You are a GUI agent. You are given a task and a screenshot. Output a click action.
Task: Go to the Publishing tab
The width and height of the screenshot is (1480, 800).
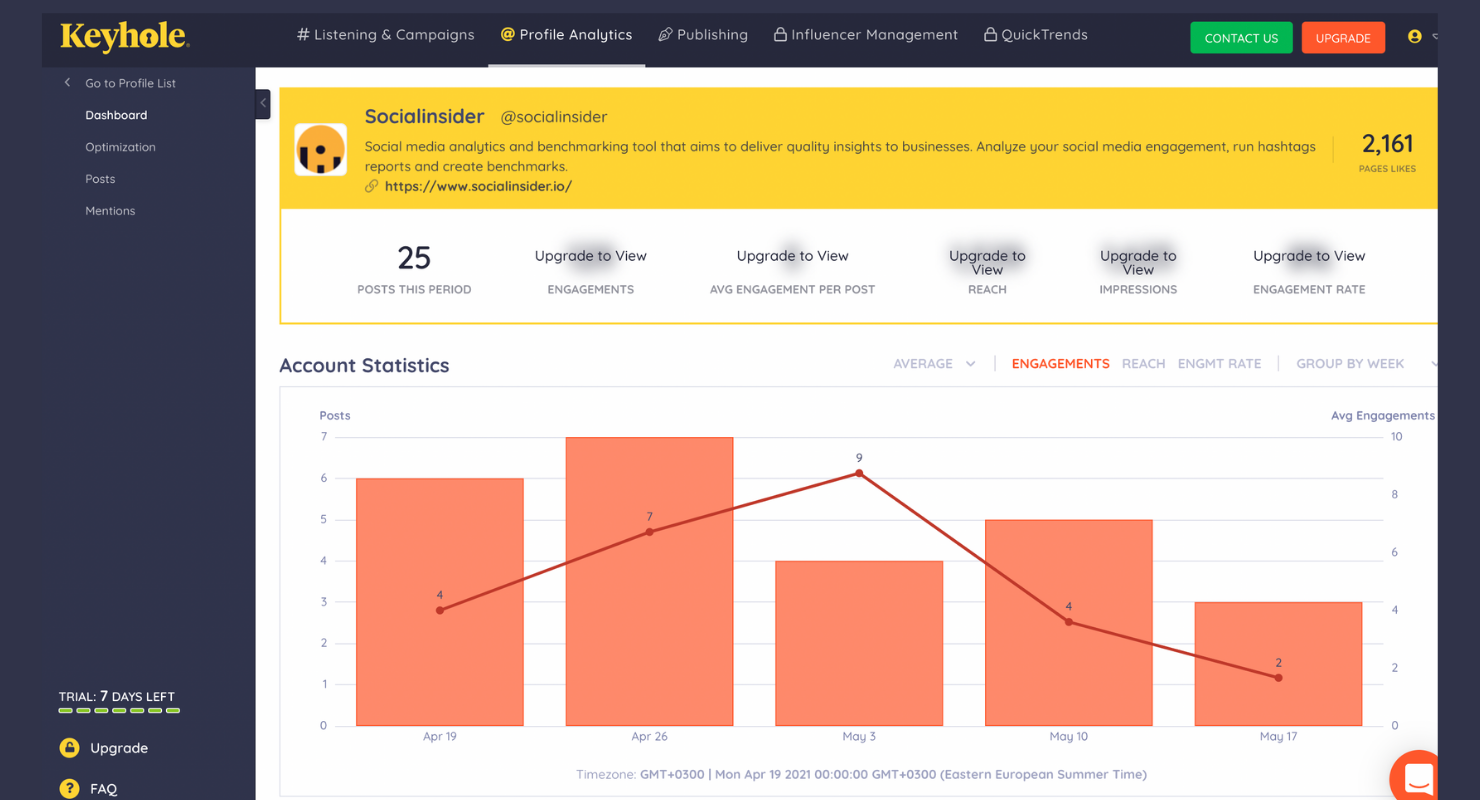703,35
